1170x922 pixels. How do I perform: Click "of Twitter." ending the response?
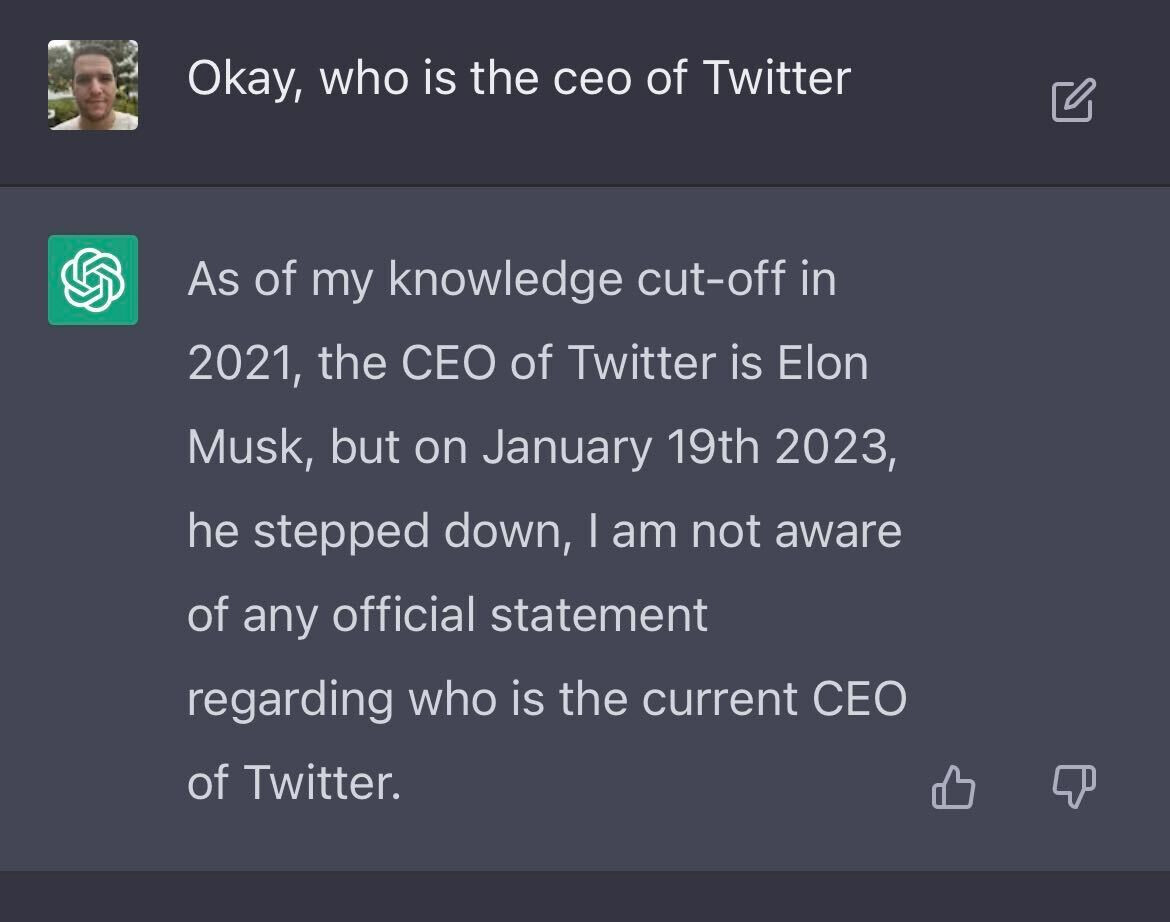(294, 783)
